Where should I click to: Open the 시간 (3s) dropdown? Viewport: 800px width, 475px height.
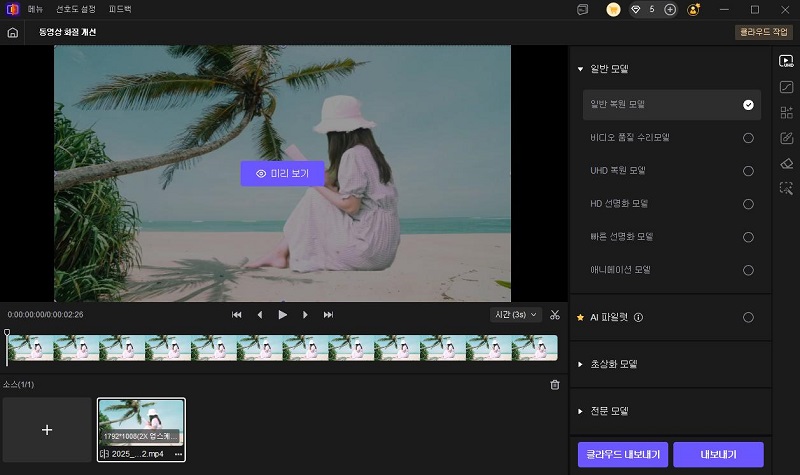[x=516, y=315]
